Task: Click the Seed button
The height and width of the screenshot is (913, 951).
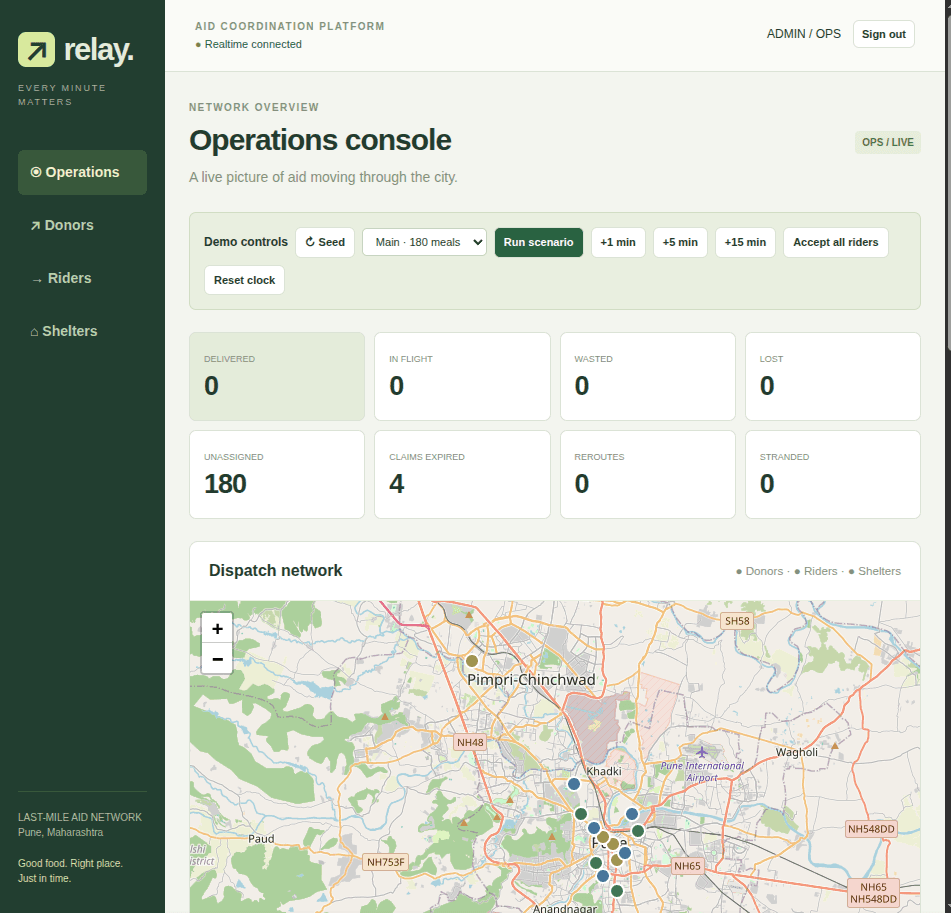Action: coord(325,242)
